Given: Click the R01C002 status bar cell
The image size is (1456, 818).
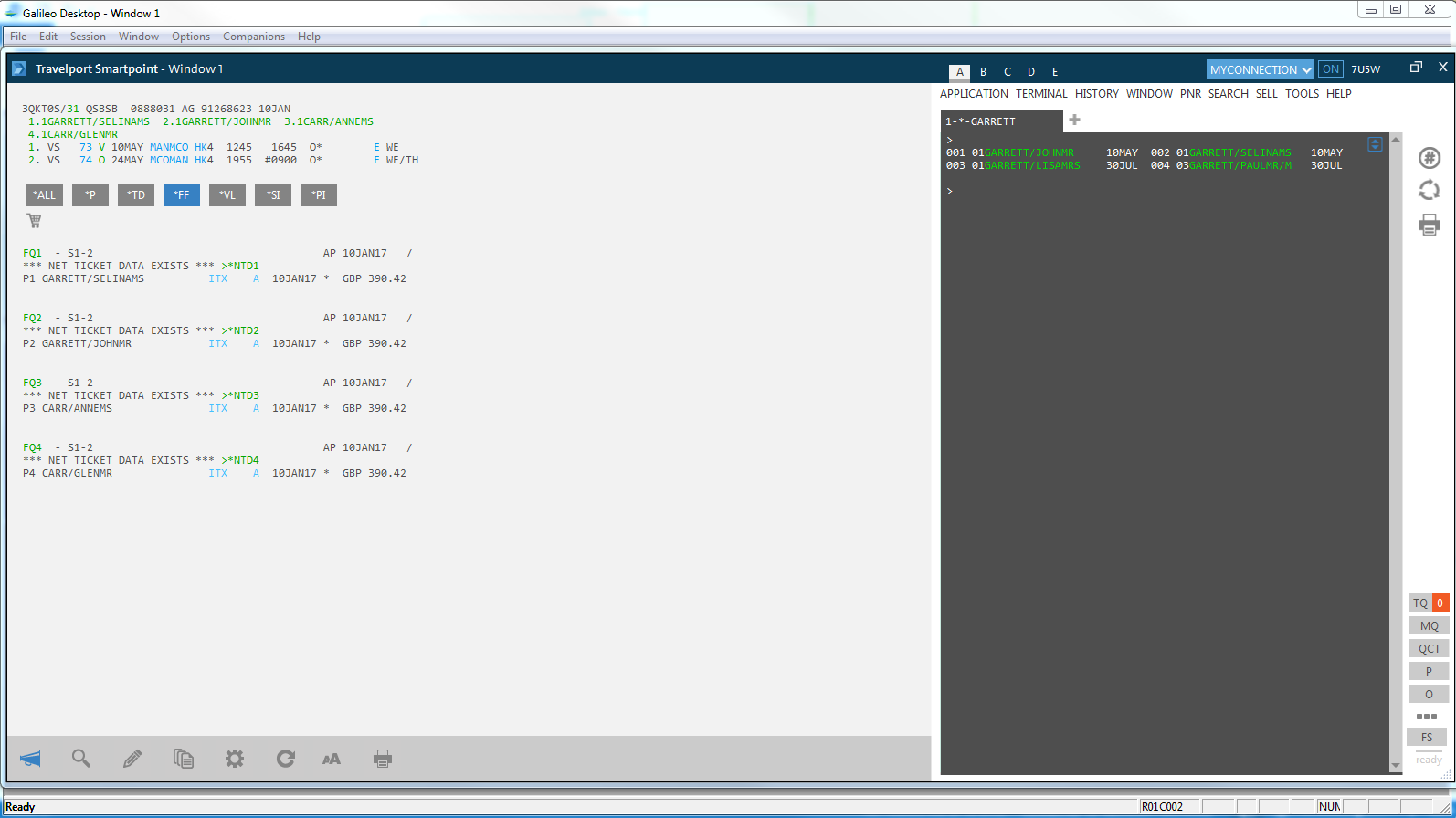Looking at the screenshot, I should (1167, 806).
